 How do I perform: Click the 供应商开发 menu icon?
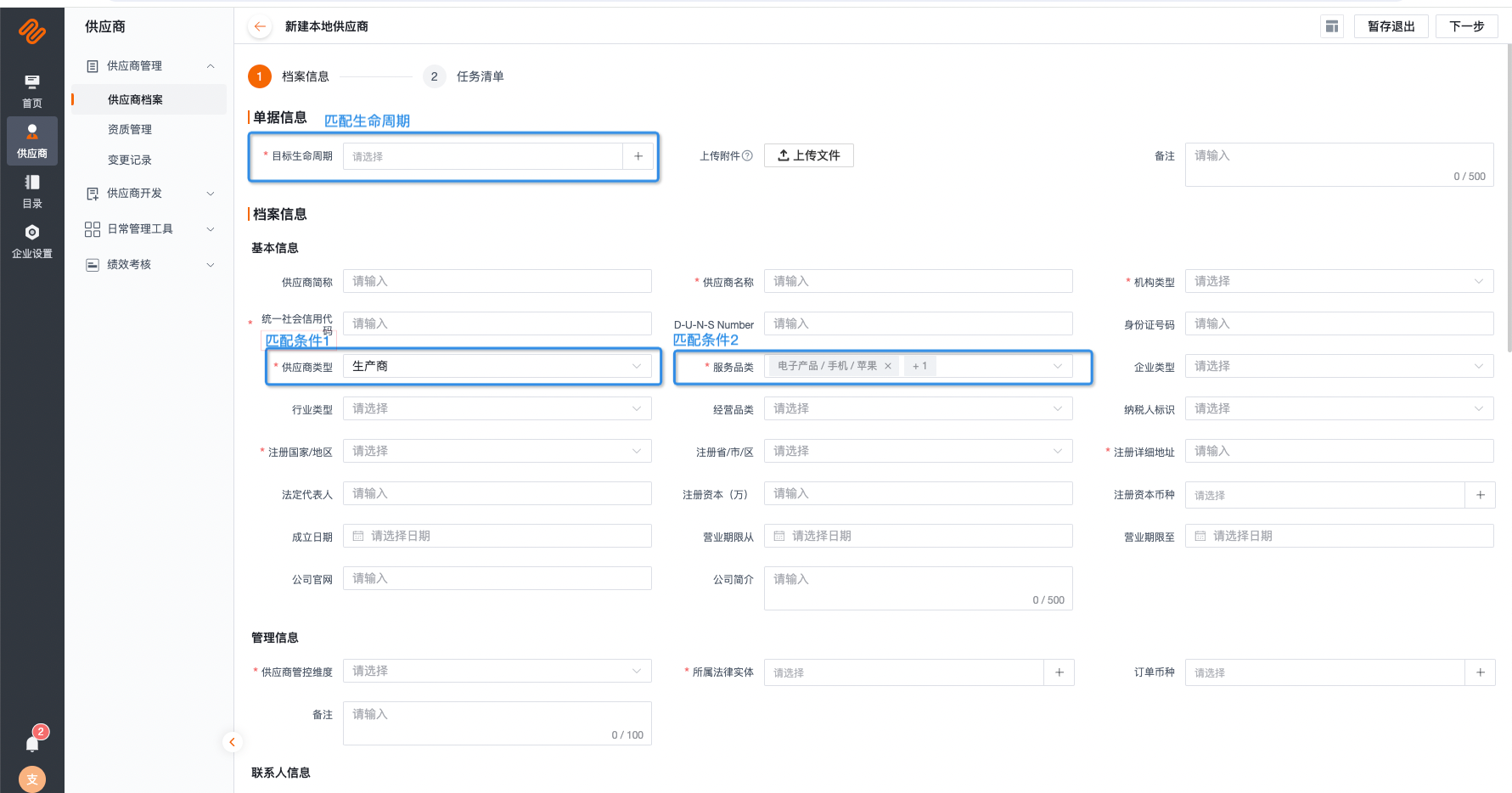[93, 194]
